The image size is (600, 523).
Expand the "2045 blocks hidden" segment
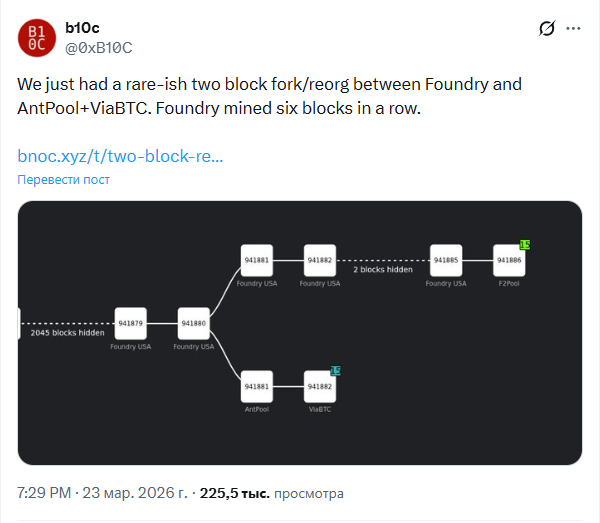(68, 332)
